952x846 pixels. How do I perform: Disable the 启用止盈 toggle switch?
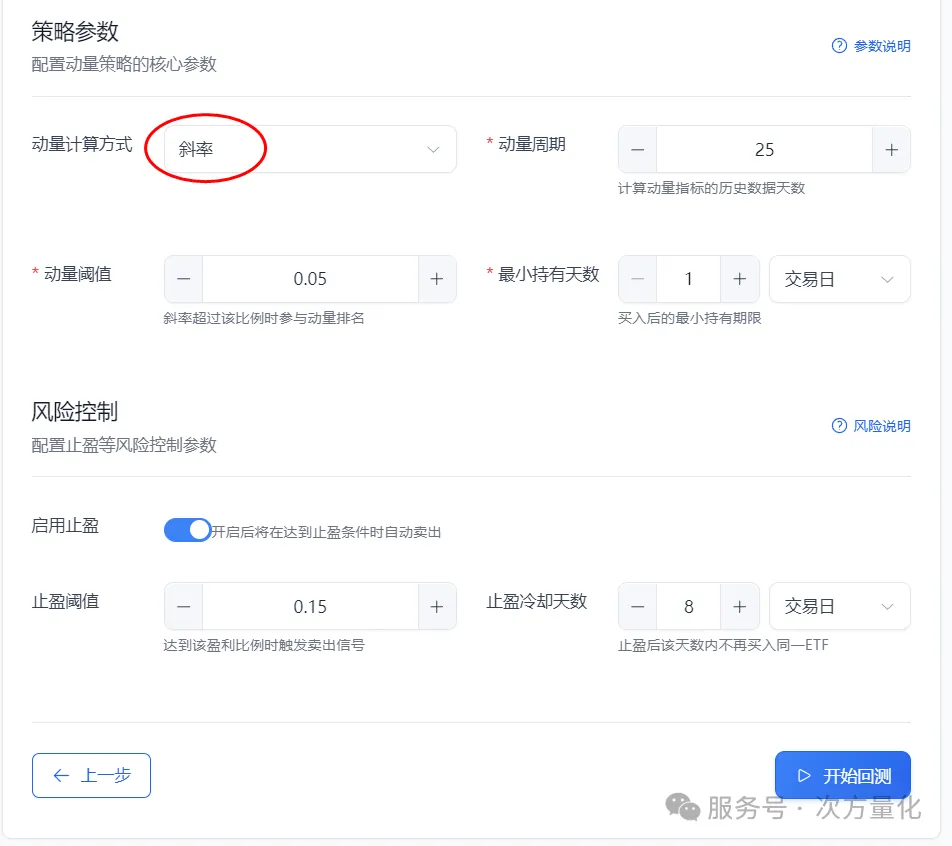pyautogui.click(x=186, y=531)
